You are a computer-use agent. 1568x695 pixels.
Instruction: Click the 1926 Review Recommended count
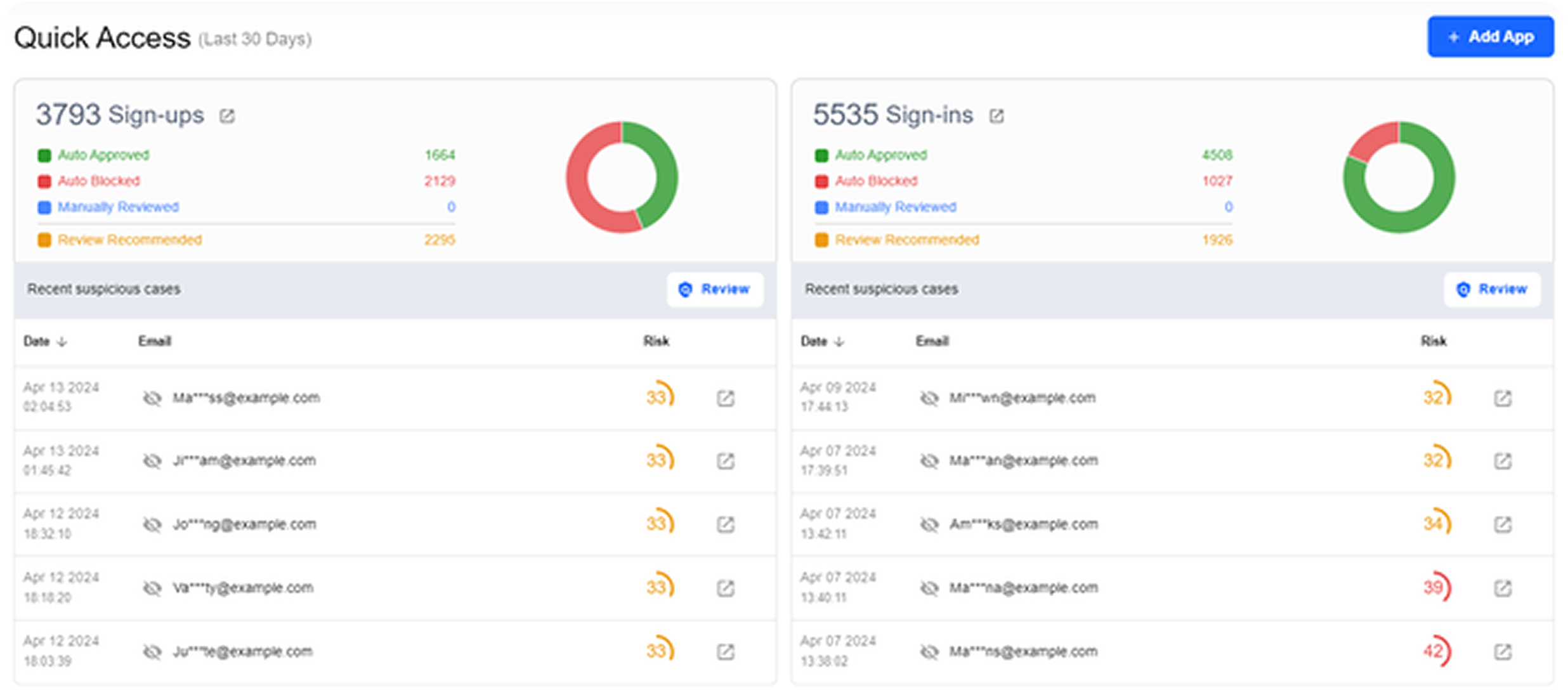coord(1217,240)
